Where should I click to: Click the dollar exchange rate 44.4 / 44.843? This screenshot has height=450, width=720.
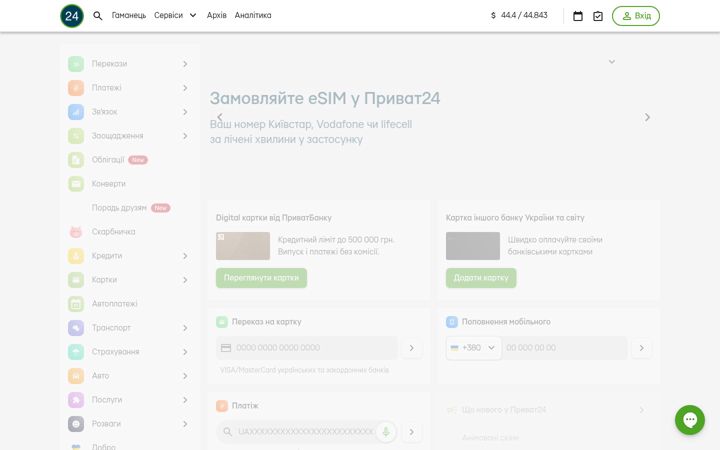[519, 15]
